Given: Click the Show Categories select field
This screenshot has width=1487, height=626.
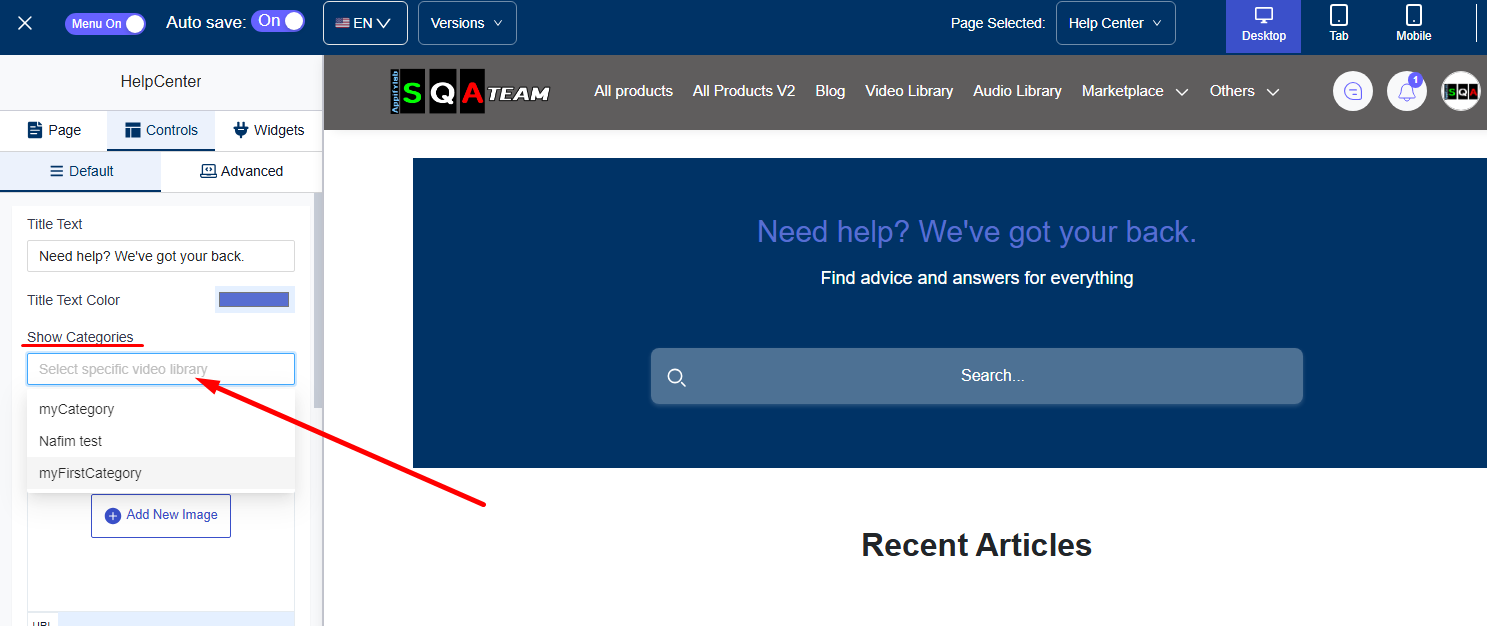Looking at the screenshot, I should click(161, 369).
